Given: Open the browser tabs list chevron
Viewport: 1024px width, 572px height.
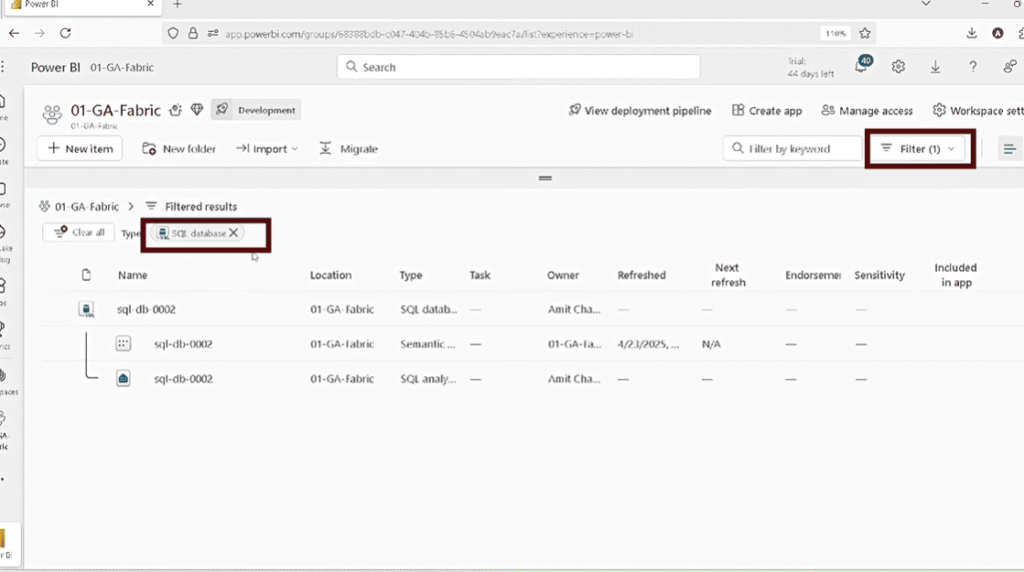Looking at the screenshot, I should 925,4.
